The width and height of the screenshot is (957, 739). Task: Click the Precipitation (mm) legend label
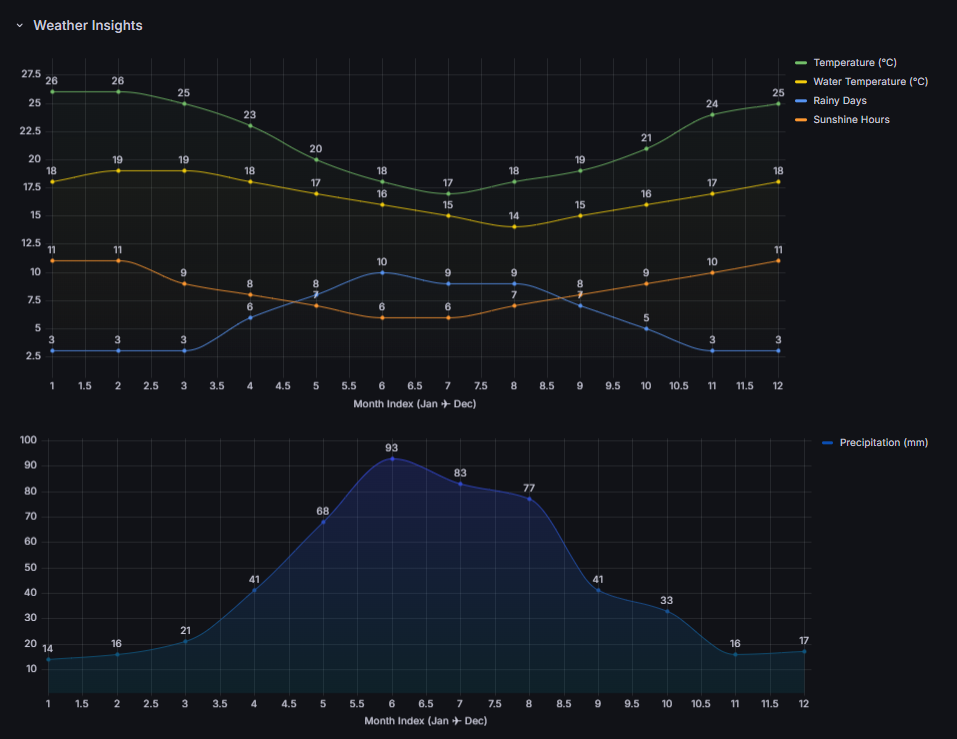coord(883,442)
